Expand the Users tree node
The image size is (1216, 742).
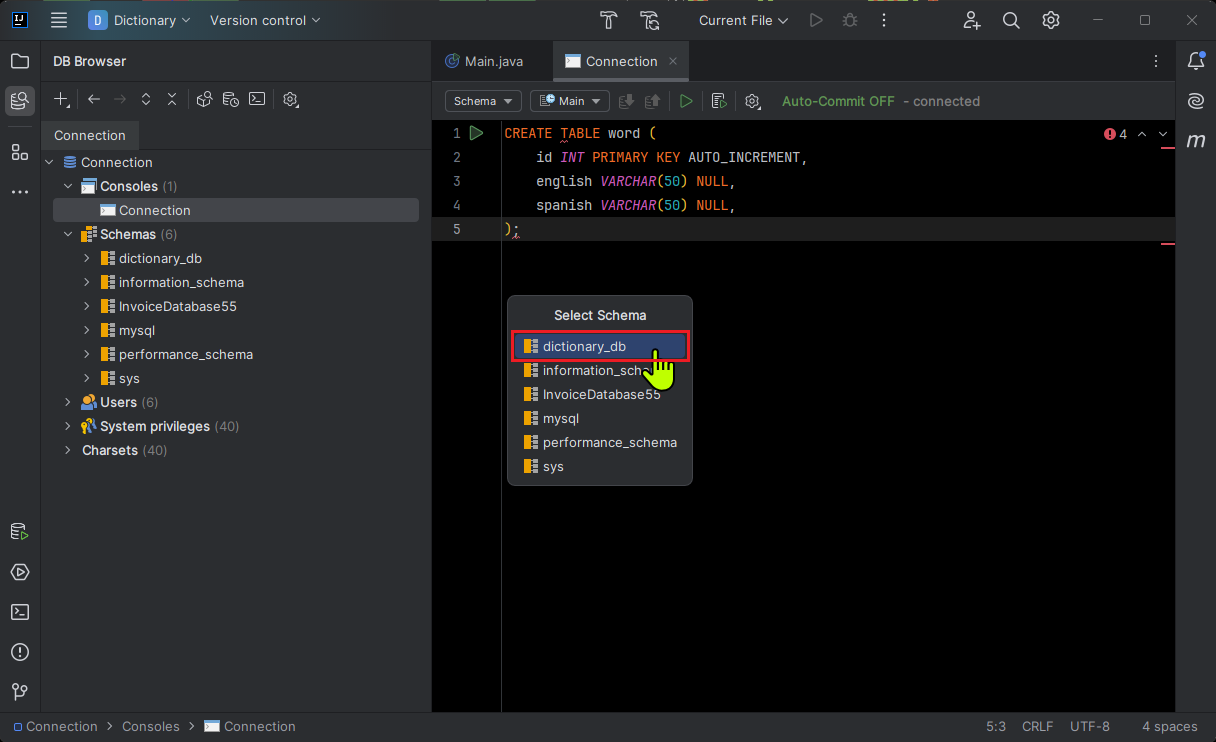[68, 402]
